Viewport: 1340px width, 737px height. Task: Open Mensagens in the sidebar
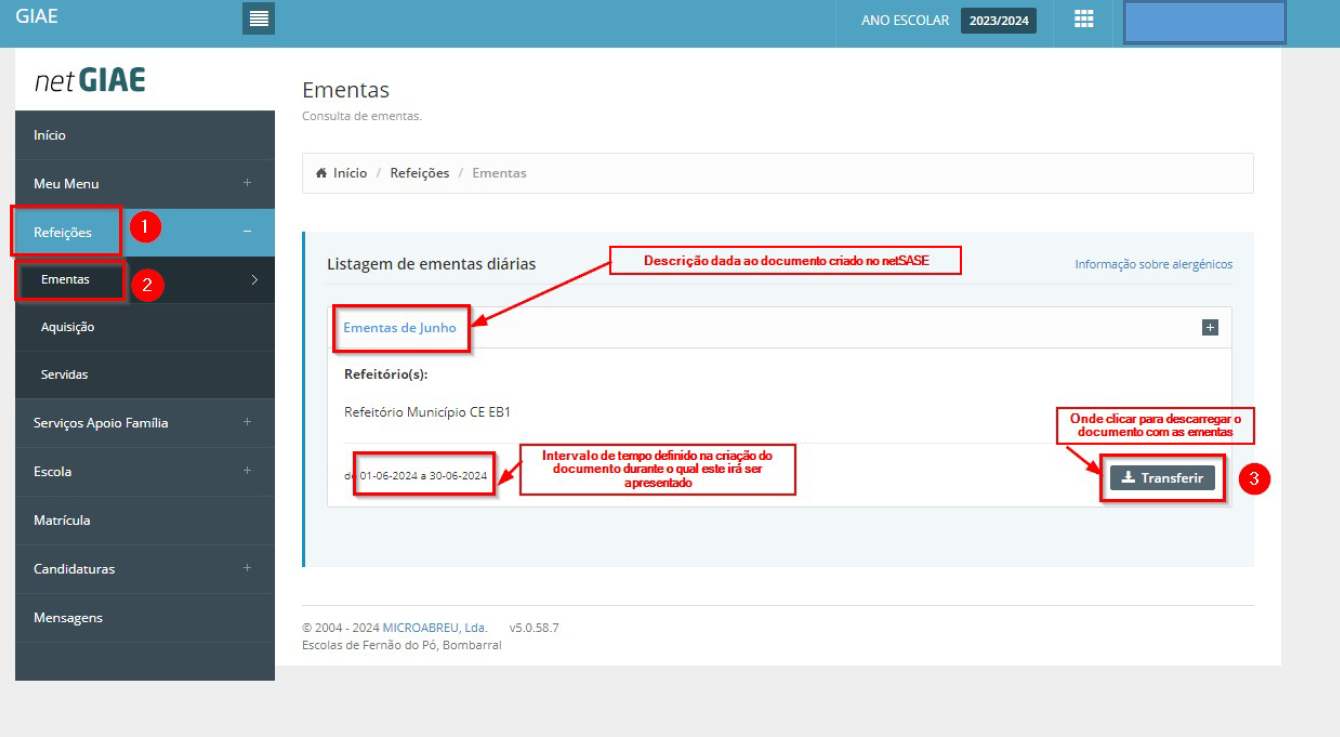click(x=68, y=617)
